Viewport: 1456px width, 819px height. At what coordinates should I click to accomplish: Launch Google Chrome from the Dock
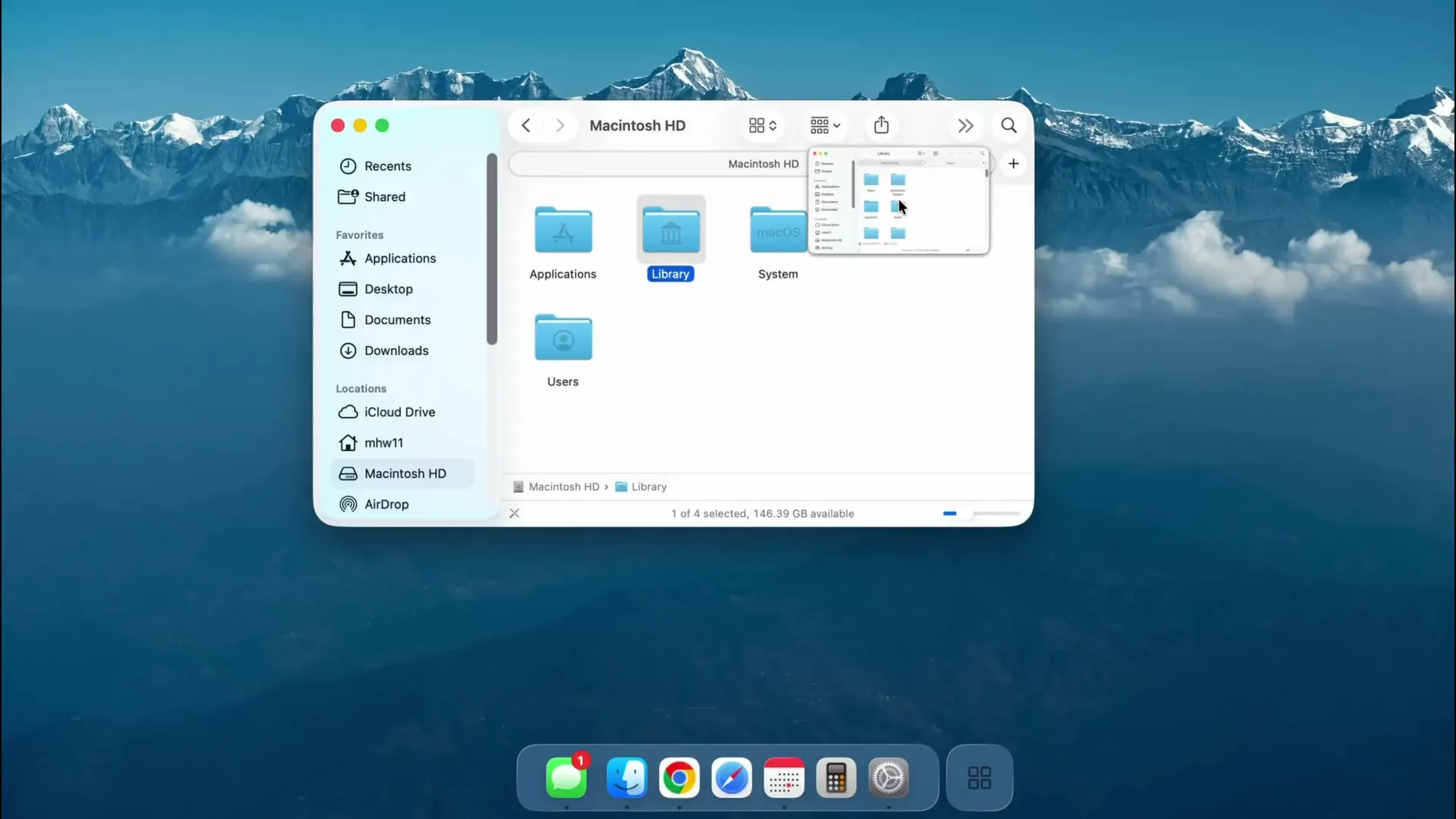(679, 777)
